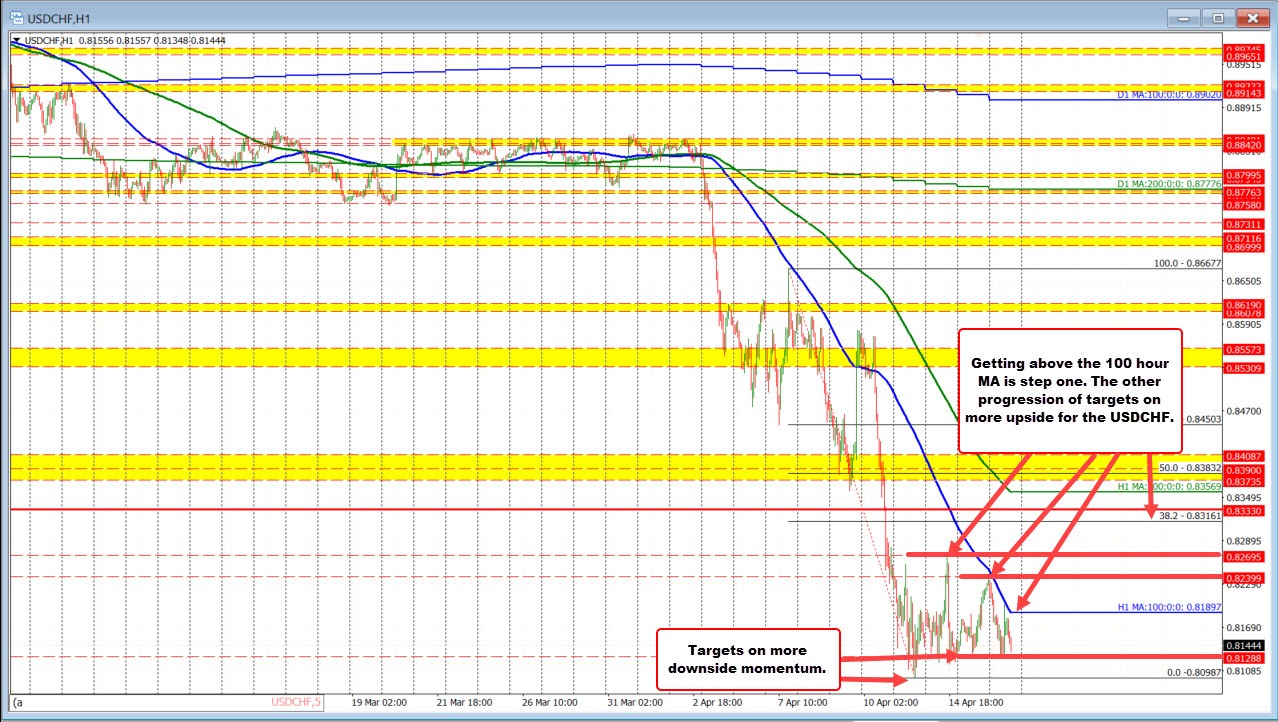The image size is (1278, 722).
Task: Maximize the USDCHF chart window
Action: tap(1219, 18)
